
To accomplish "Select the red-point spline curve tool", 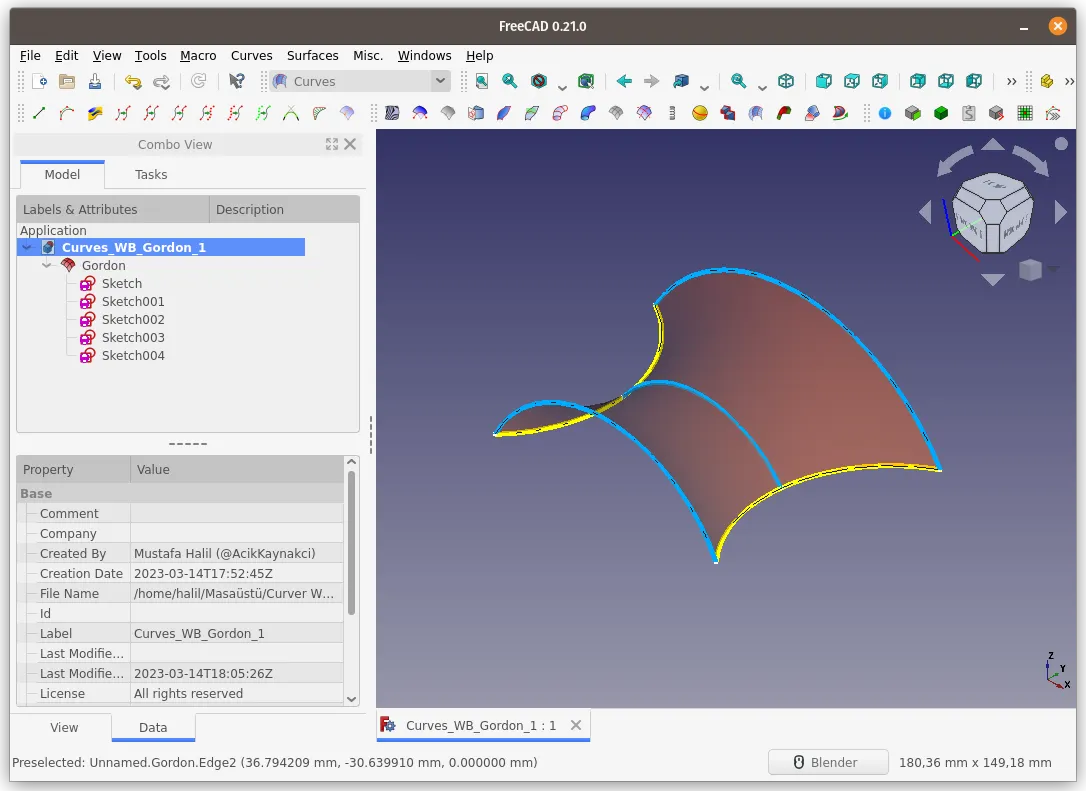I will 66,113.
